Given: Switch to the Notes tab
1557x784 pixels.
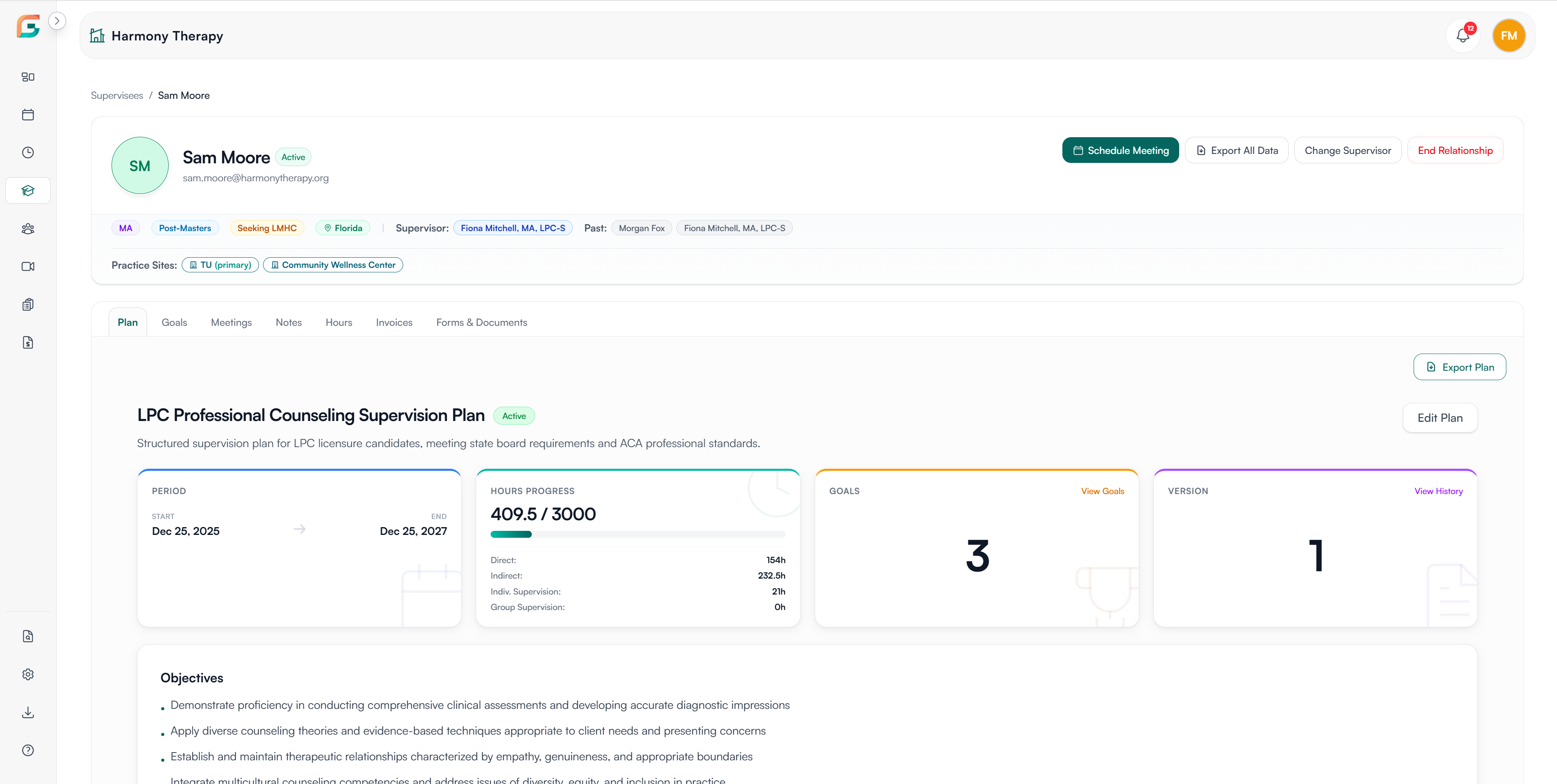Looking at the screenshot, I should pyautogui.click(x=288, y=322).
